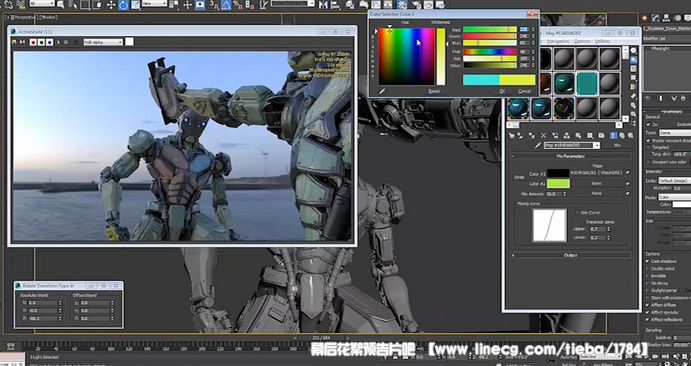The image size is (691, 366).
Task: Click the Color #2 green swatch
Action: pyautogui.click(x=558, y=183)
